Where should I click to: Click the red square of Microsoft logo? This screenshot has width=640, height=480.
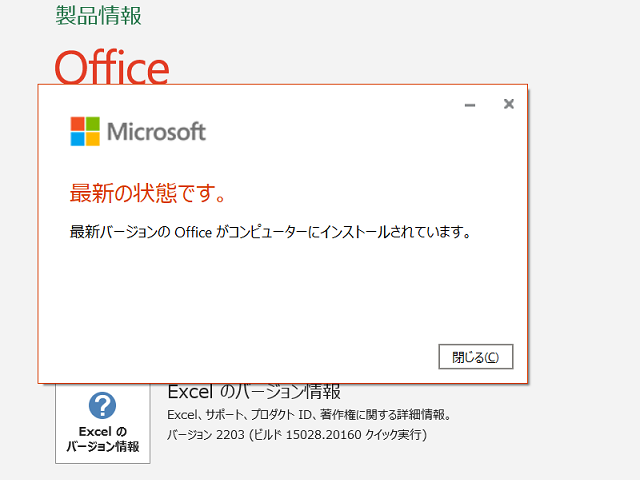pos(77,124)
